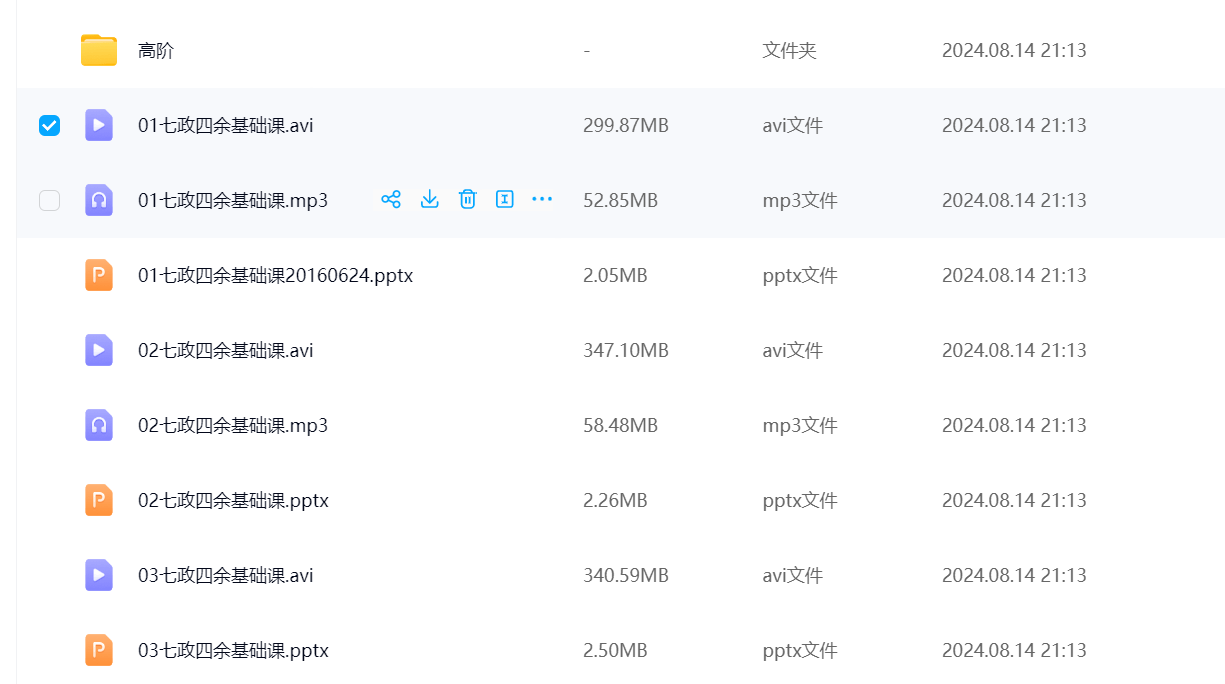Click headphone icon of 02七政四余基础课.mp3
Screen dimensions: 1225x684
pyautogui.click(x=99, y=425)
